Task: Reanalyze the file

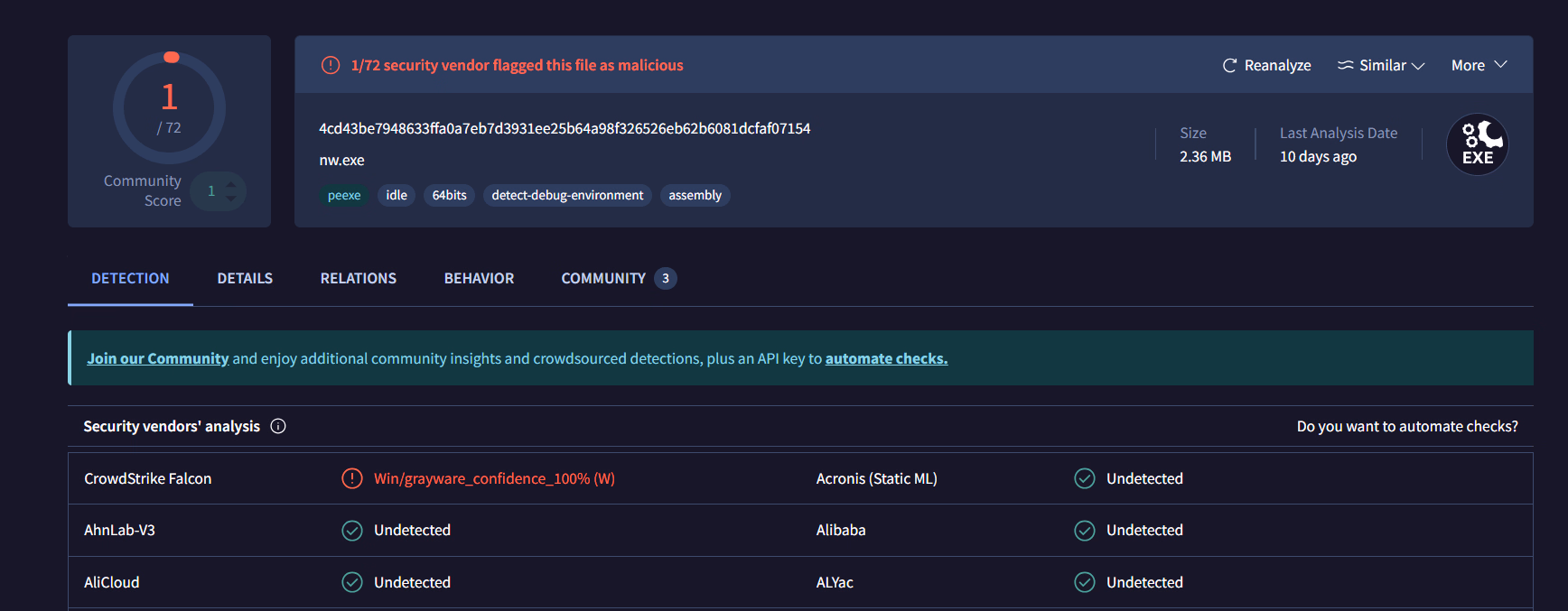Action: coord(1266,65)
